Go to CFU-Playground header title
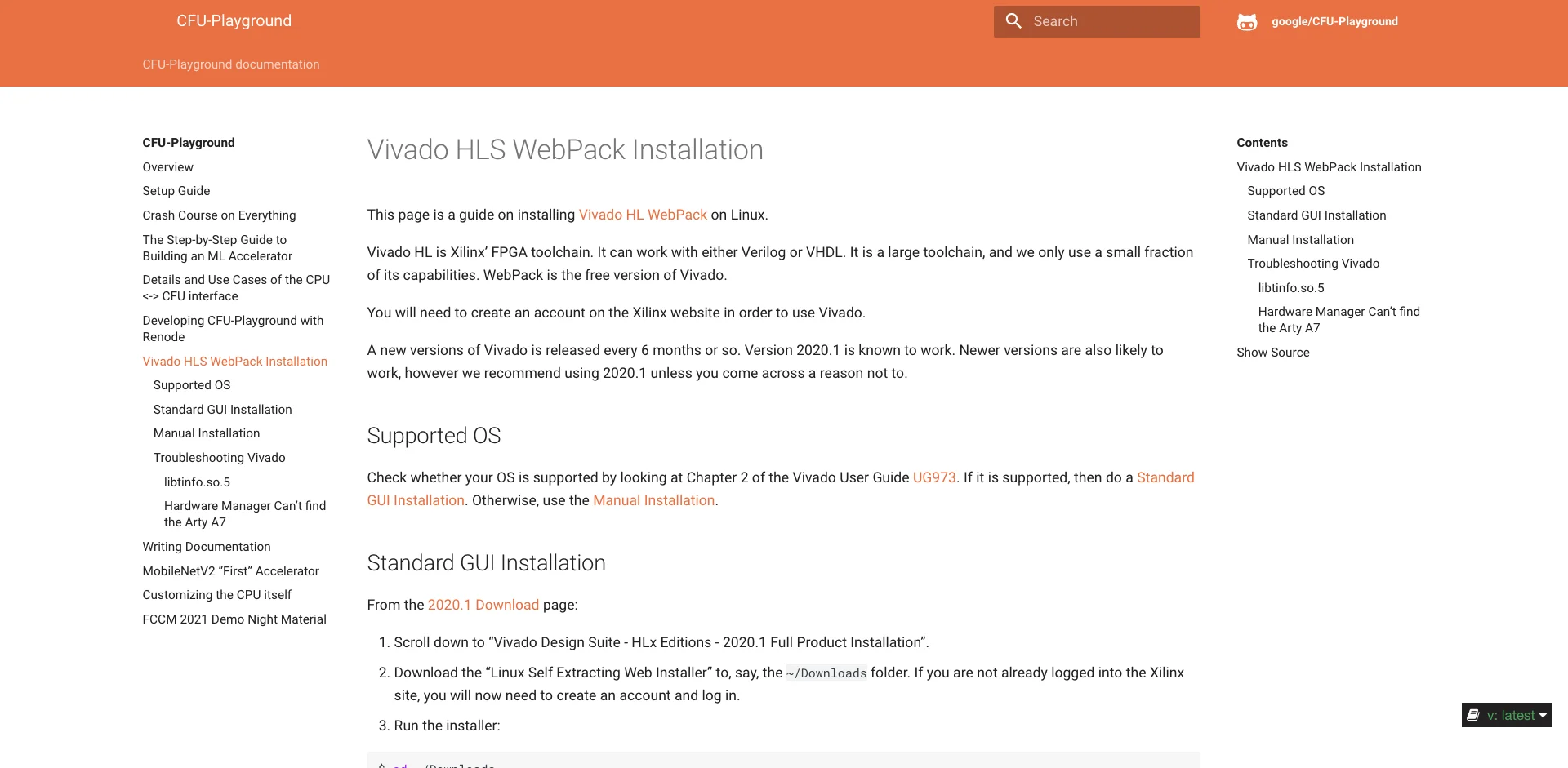Screen dimensions: 1568x768 click(x=234, y=20)
